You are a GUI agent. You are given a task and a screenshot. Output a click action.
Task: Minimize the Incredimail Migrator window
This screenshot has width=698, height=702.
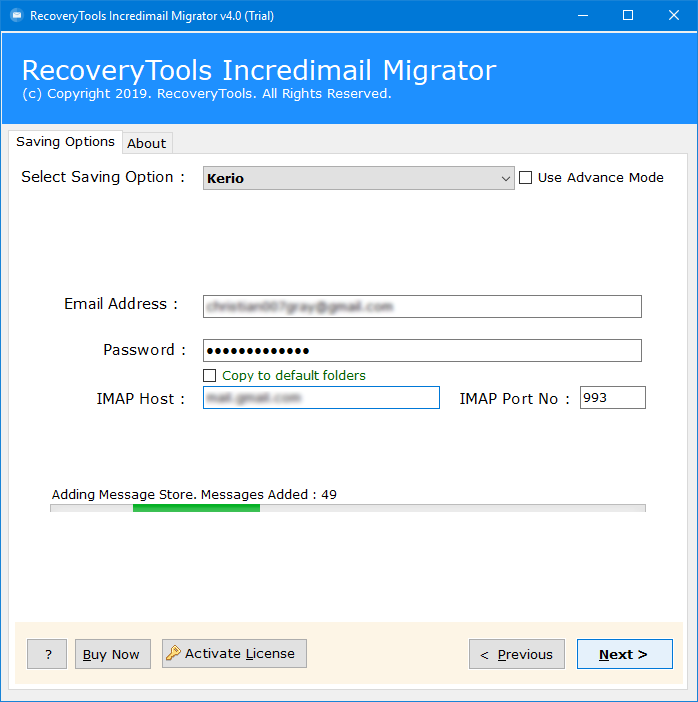pyautogui.click(x=582, y=16)
